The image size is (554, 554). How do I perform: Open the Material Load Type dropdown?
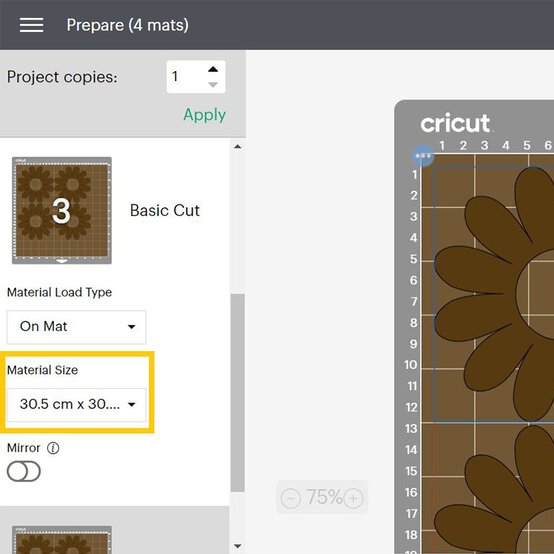pos(76,327)
